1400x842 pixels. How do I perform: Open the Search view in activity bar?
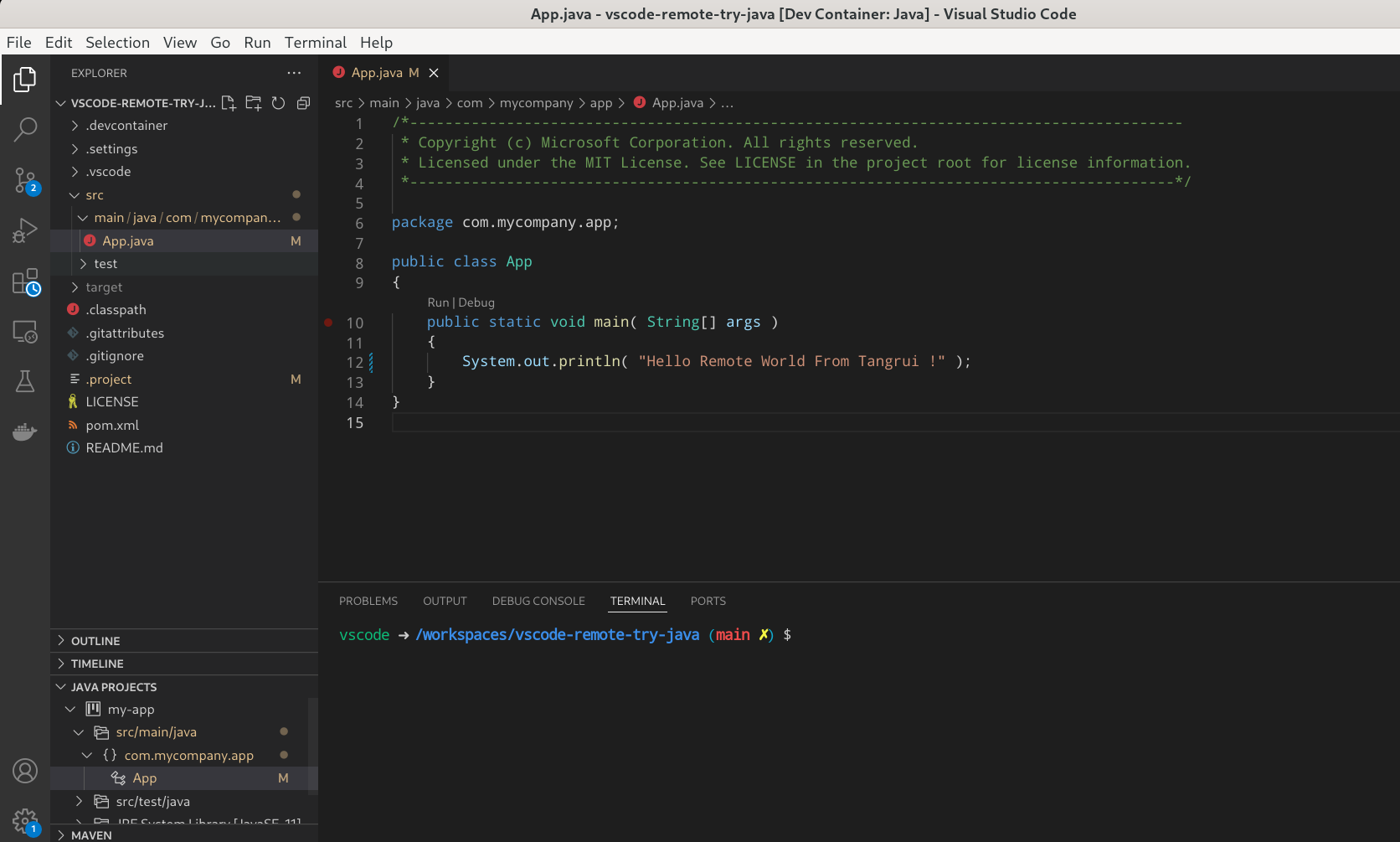click(x=25, y=129)
